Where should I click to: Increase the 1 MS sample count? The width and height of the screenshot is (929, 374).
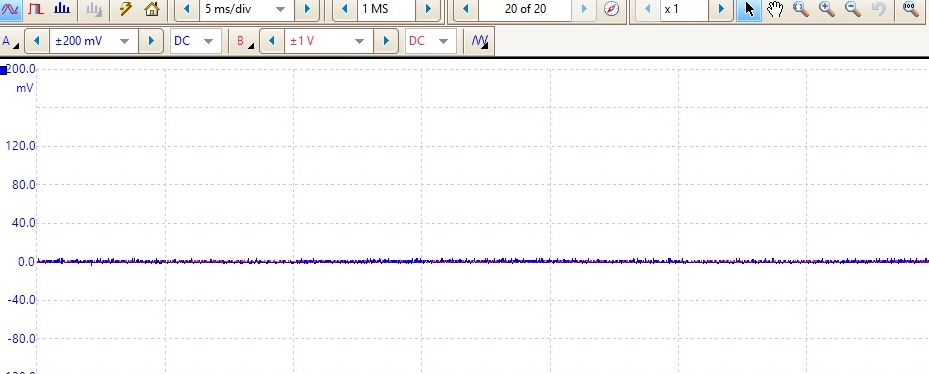coord(428,9)
